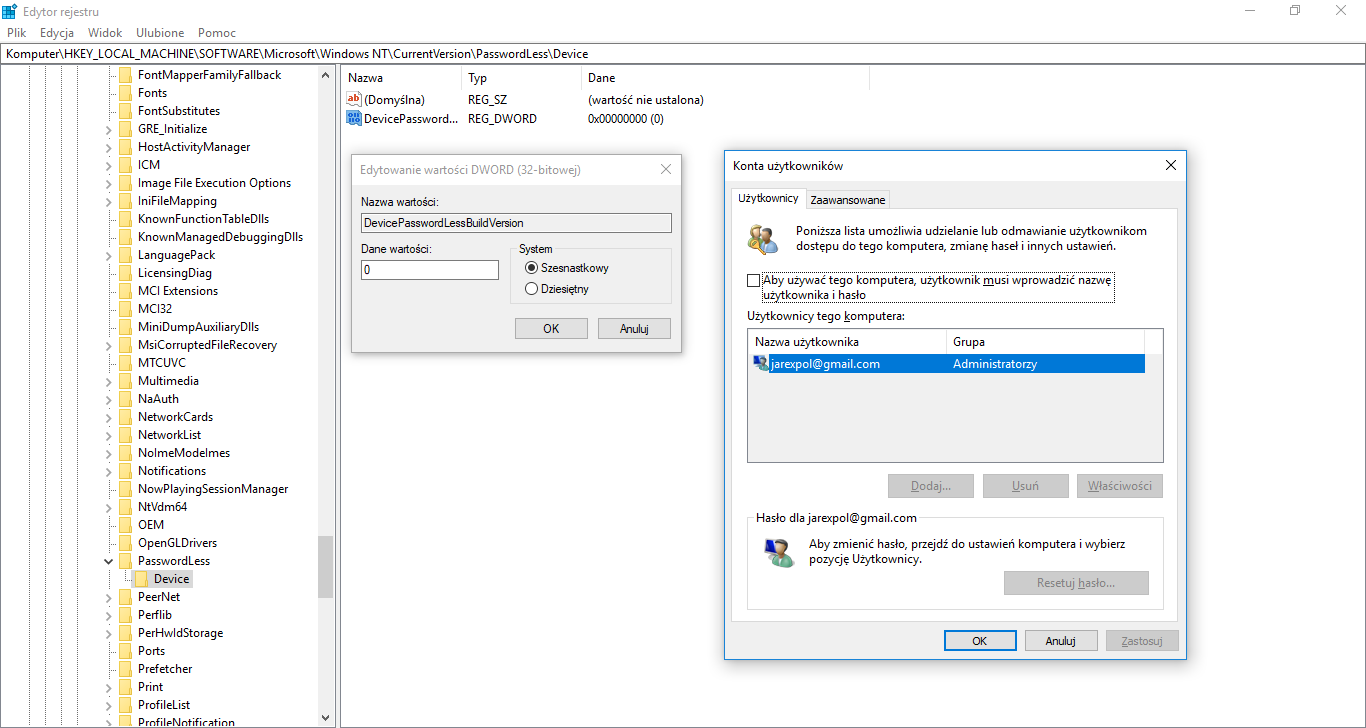Screen dimensions: 1366x728
Task: Click the Registry Editor app icon in title bar
Action: tap(10, 11)
